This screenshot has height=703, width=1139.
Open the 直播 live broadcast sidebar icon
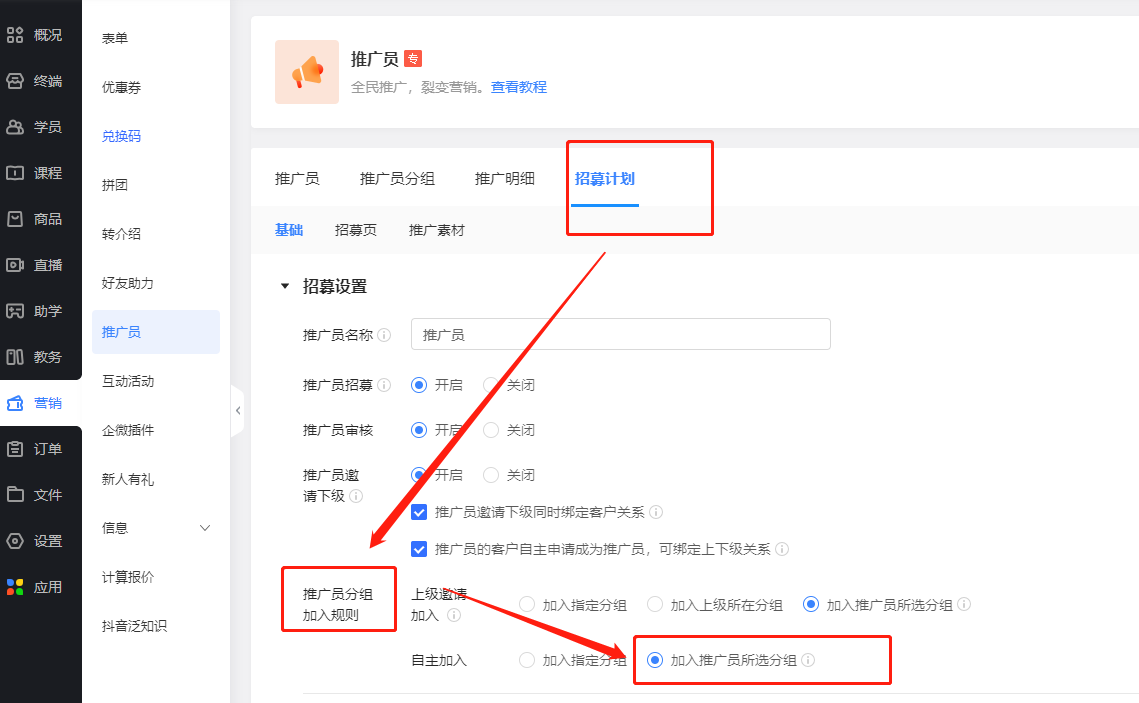click(x=15, y=265)
